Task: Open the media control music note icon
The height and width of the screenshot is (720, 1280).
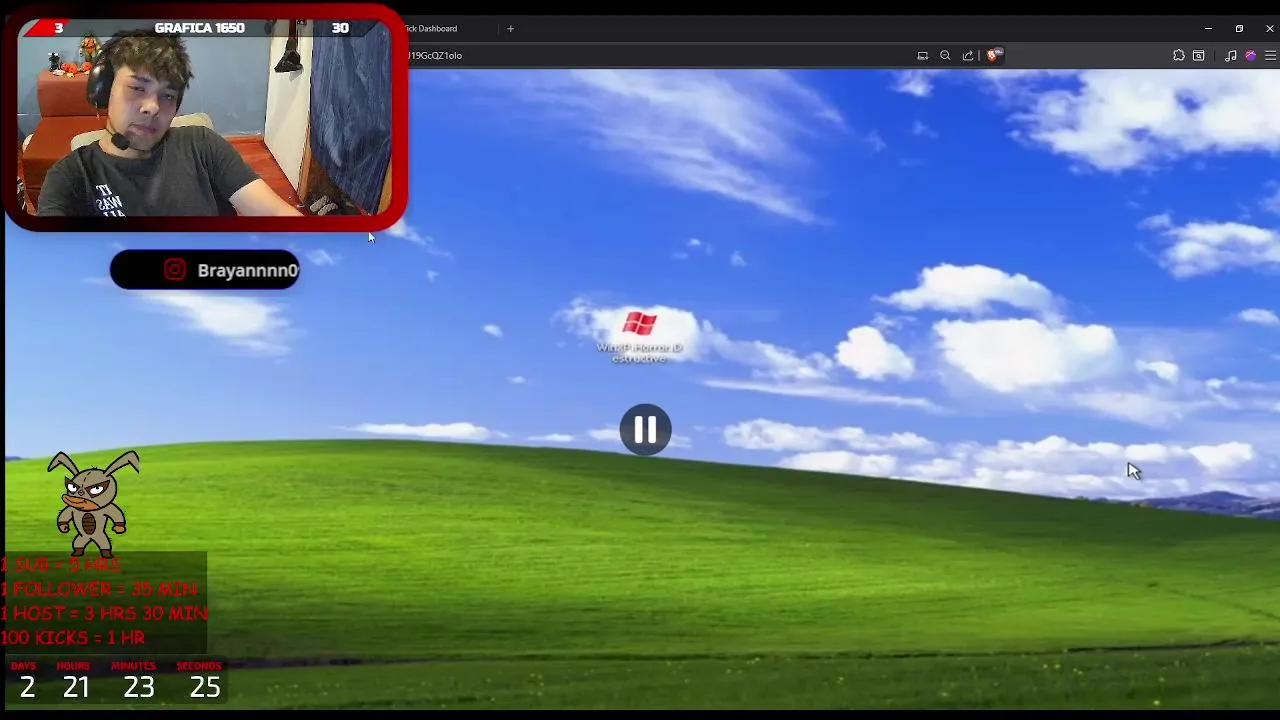Action: (x=1231, y=55)
